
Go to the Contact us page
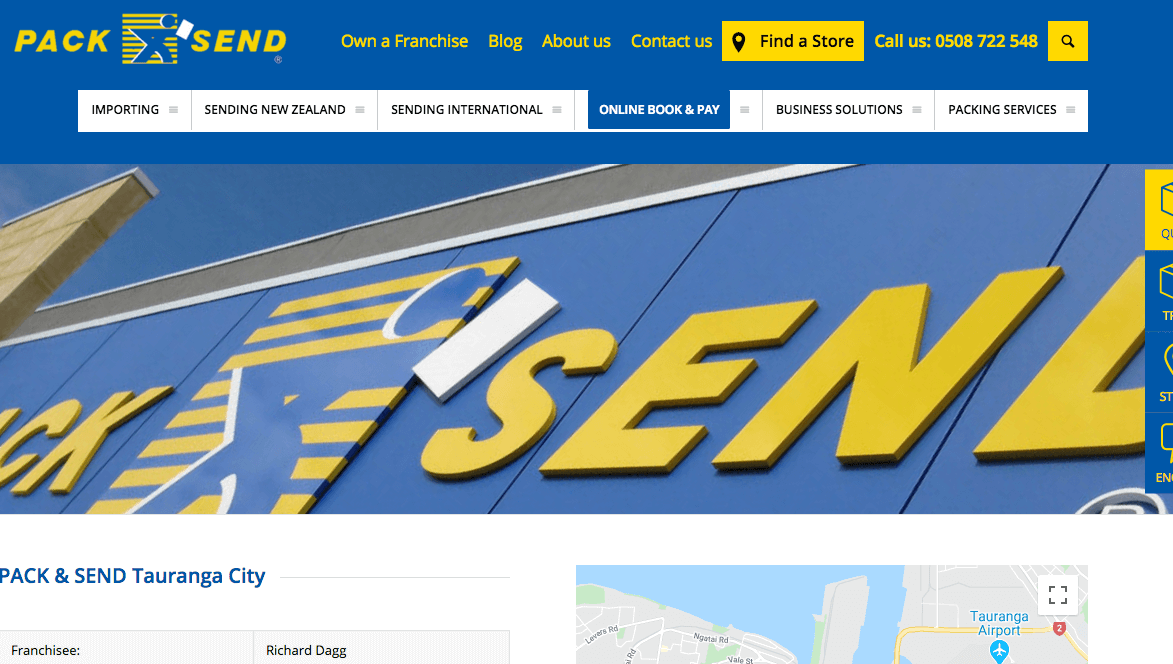671,41
